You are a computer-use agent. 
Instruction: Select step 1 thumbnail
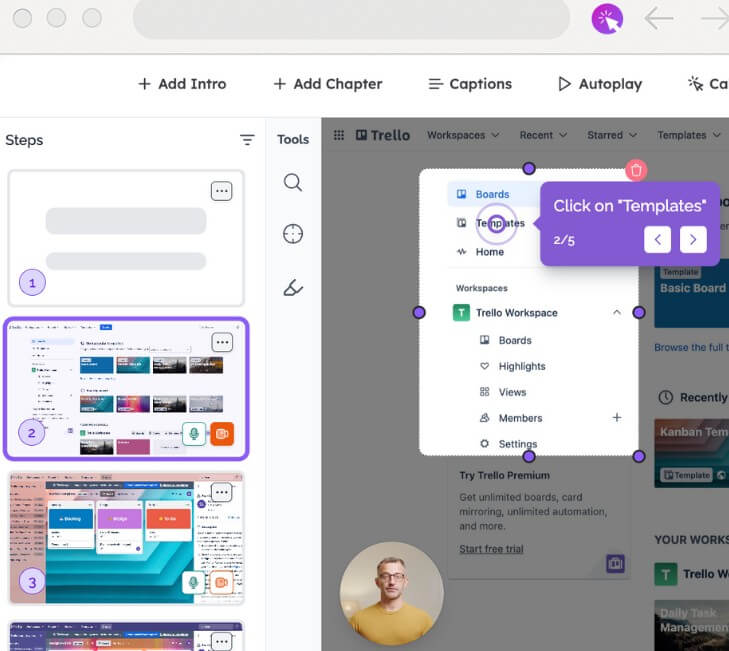(126, 238)
